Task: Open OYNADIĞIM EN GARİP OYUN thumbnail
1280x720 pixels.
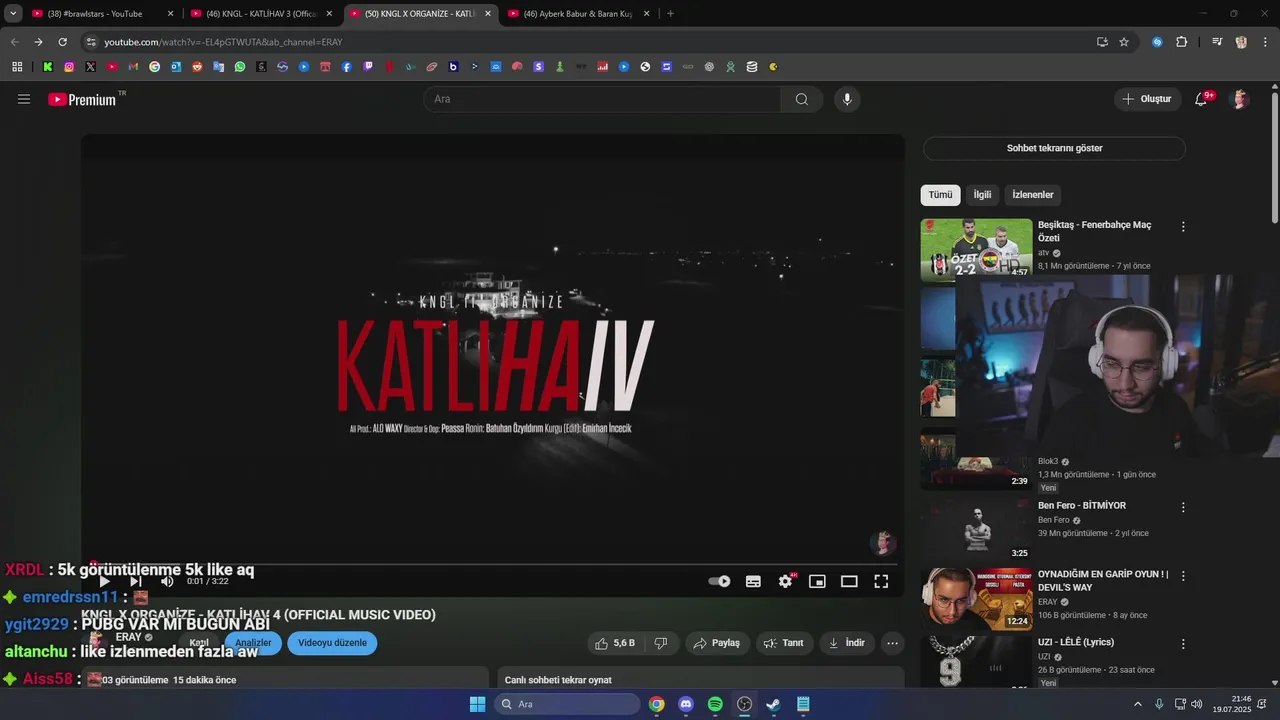Action: tap(976, 599)
